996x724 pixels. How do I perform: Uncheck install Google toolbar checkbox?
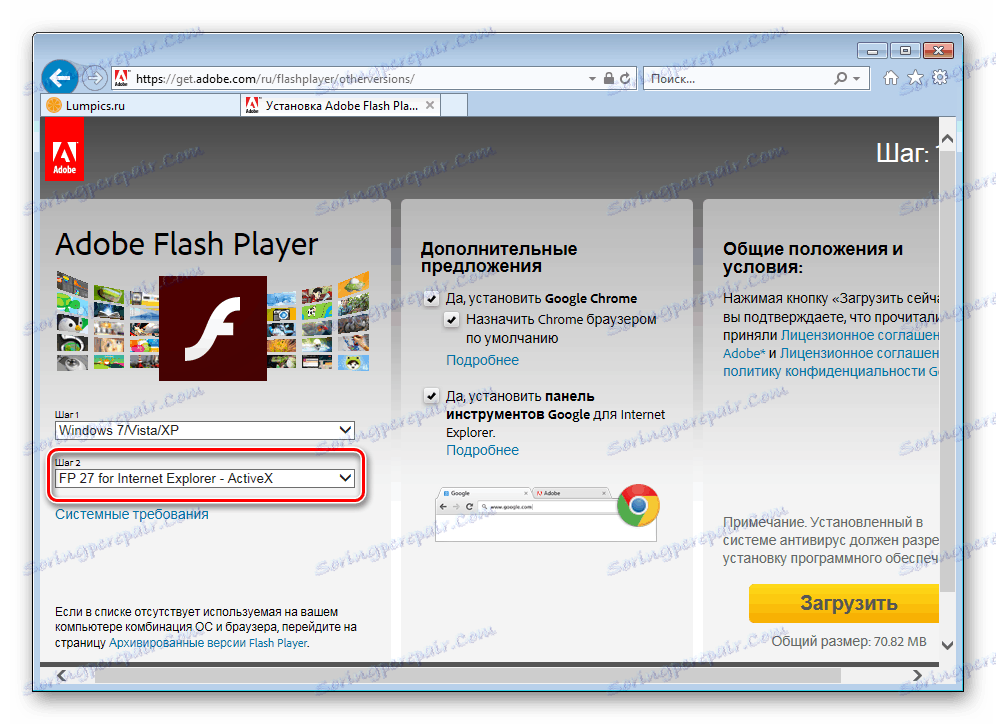point(431,396)
